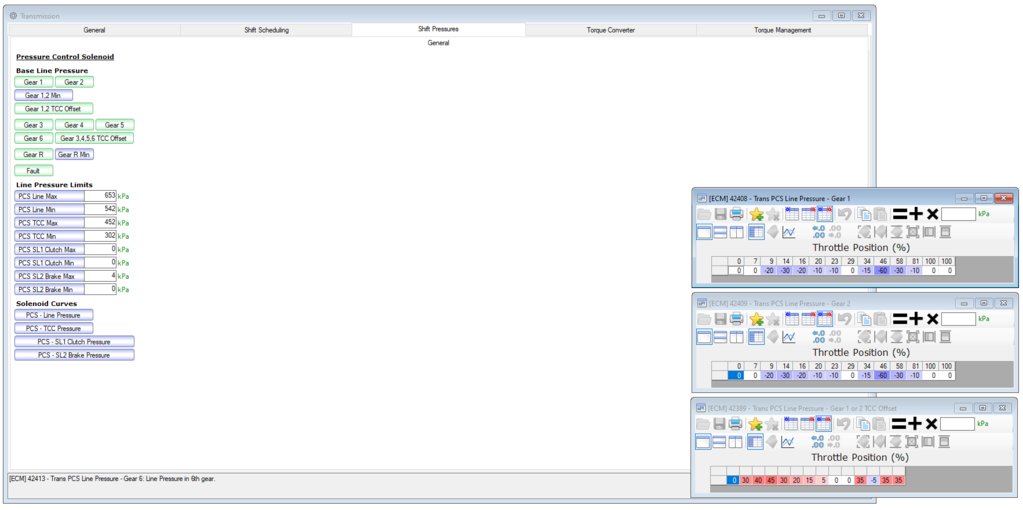Click equals set-value icon in Gear 1 window

pos(900,213)
